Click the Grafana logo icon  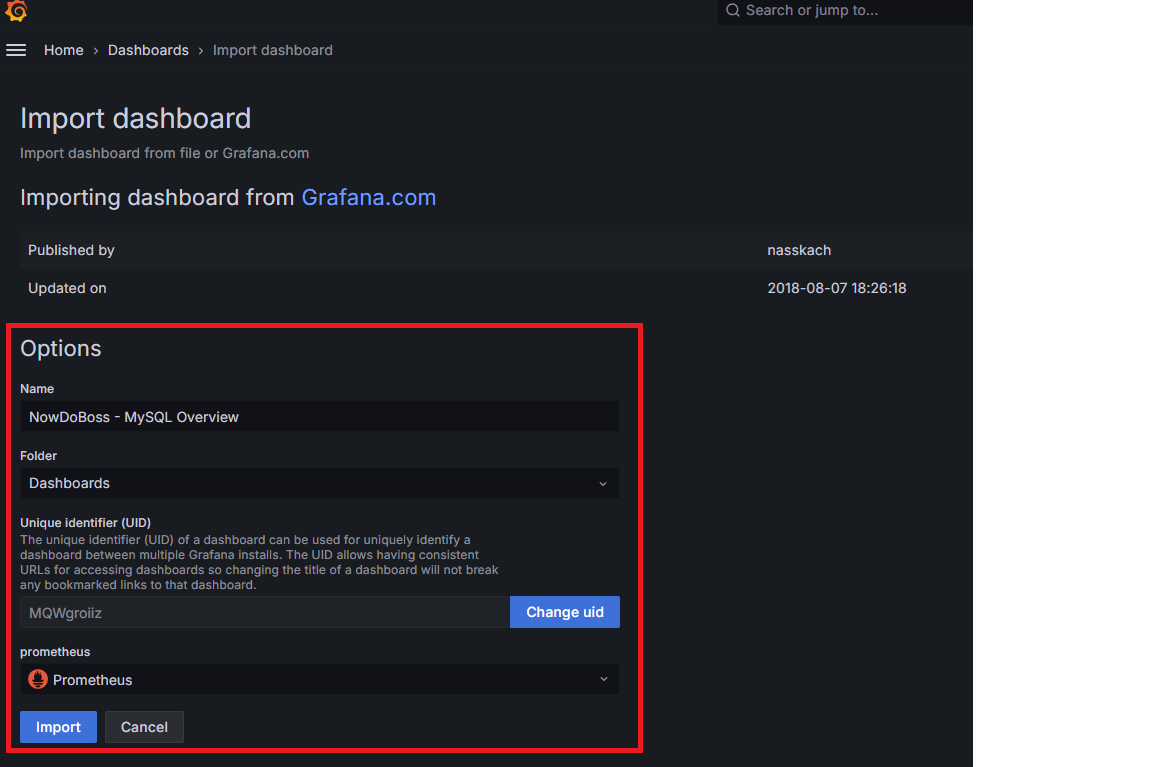(x=16, y=10)
